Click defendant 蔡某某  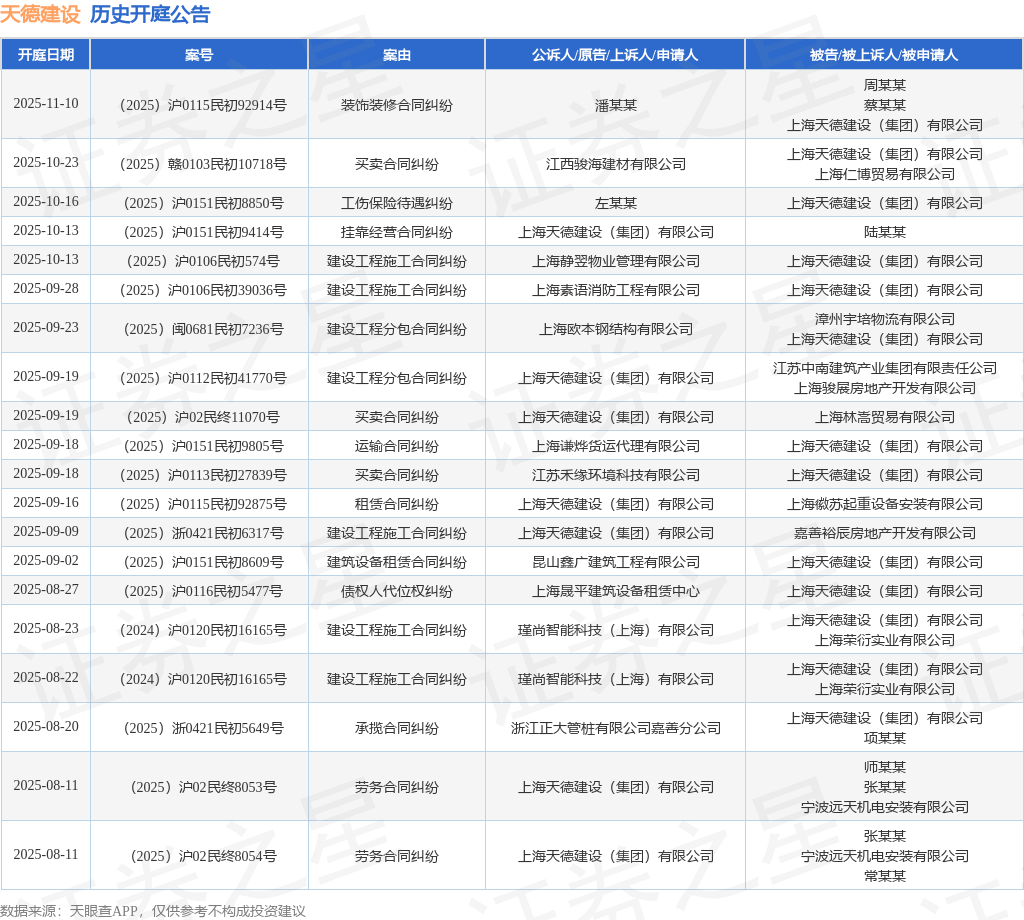coord(884,105)
